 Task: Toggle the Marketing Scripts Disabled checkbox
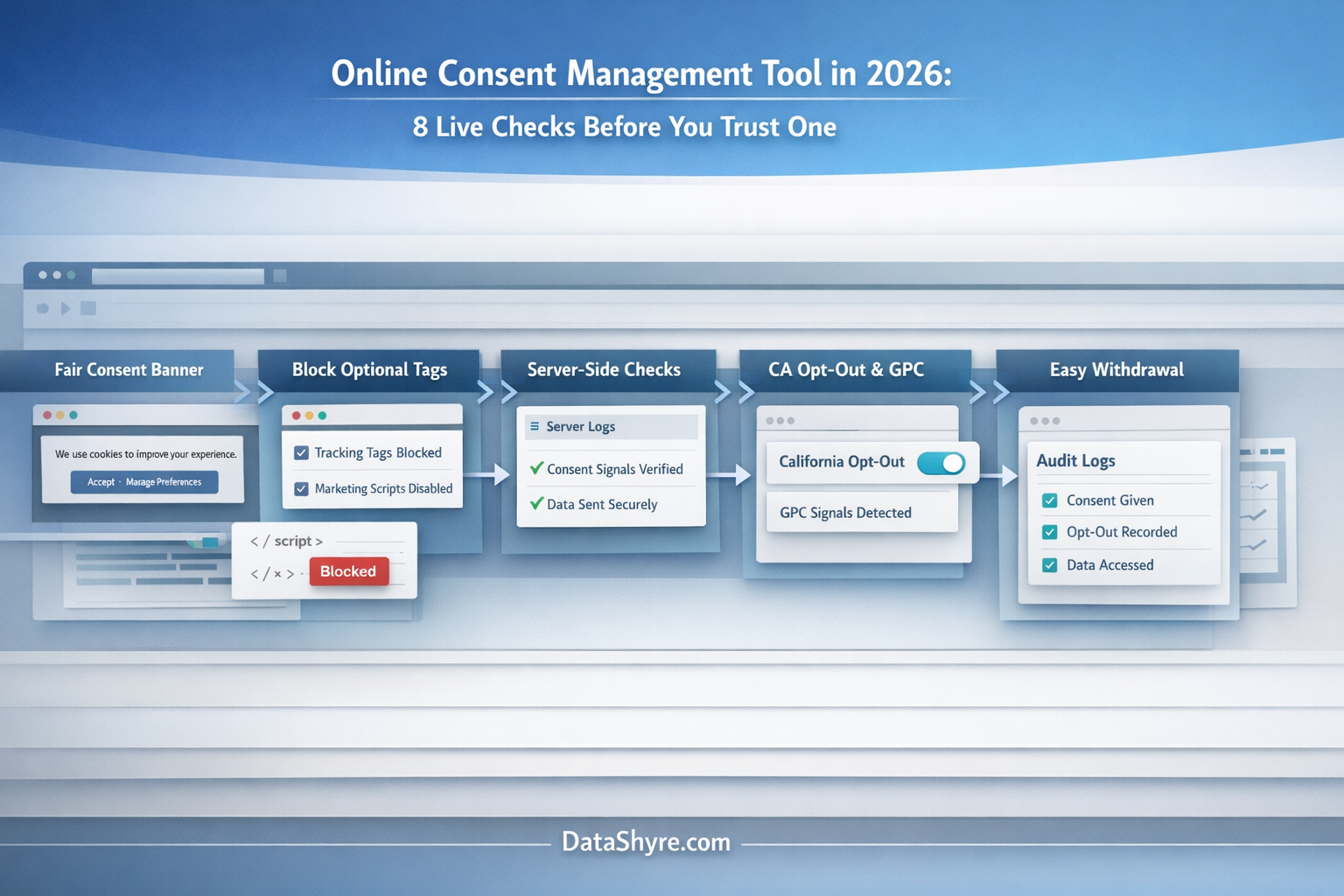click(301, 489)
